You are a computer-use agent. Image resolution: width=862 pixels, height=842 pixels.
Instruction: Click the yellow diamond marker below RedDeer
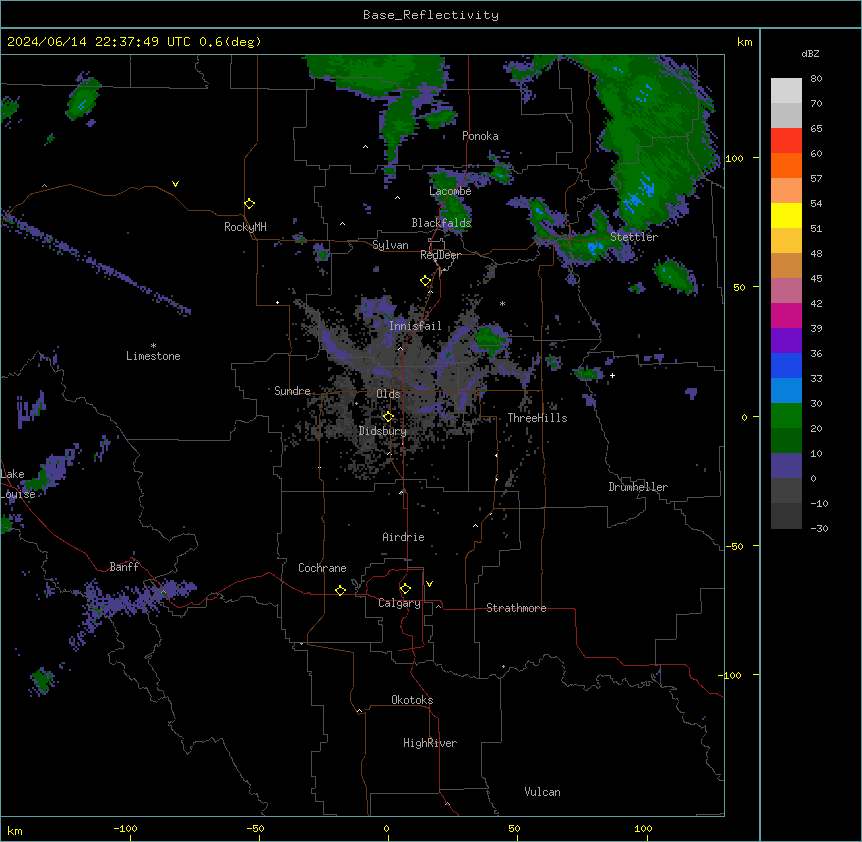pyautogui.click(x=425, y=281)
